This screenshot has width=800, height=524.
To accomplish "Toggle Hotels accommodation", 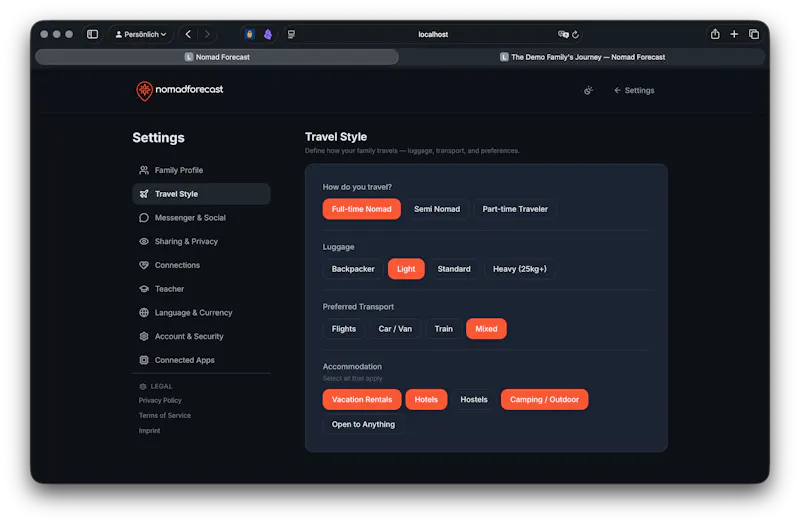I will (426, 400).
